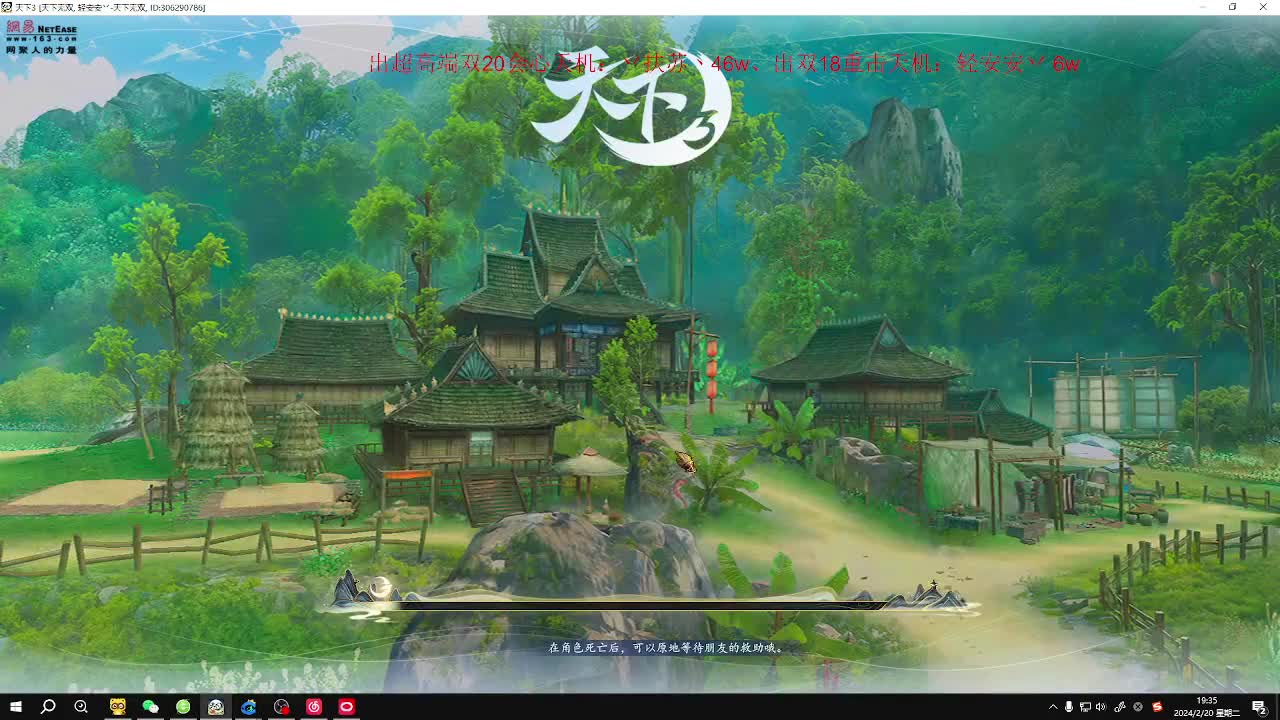This screenshot has width=1280, height=720.
Task: Open the volume speaker tray icon
Action: [x=1101, y=707]
